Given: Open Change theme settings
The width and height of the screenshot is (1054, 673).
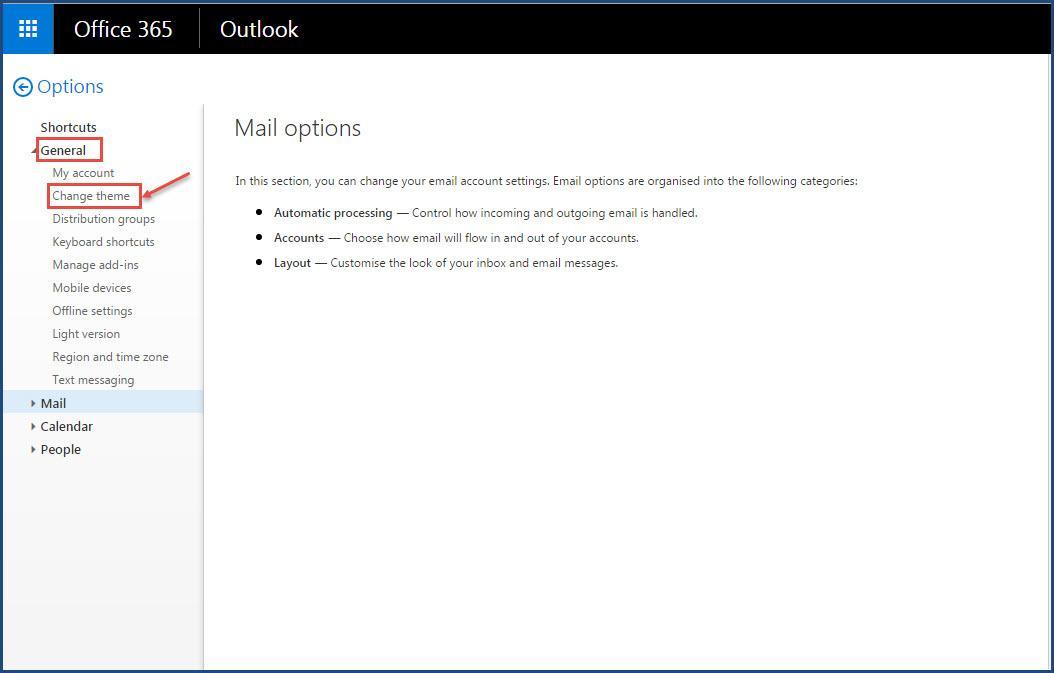Looking at the screenshot, I should [x=93, y=195].
